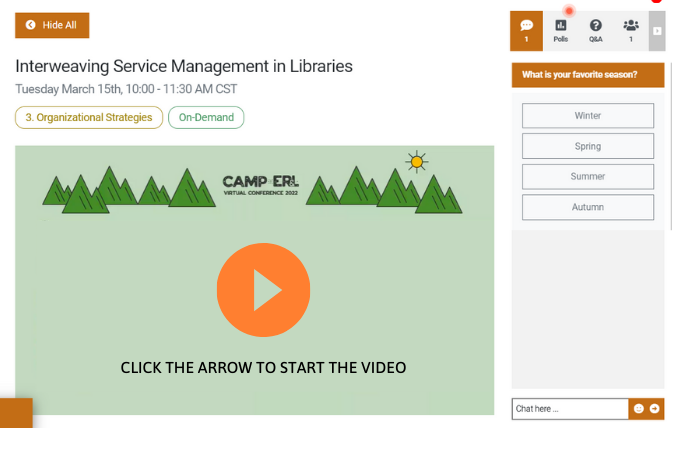
Task: Vote for Autumn in the poll
Action: 587,207
